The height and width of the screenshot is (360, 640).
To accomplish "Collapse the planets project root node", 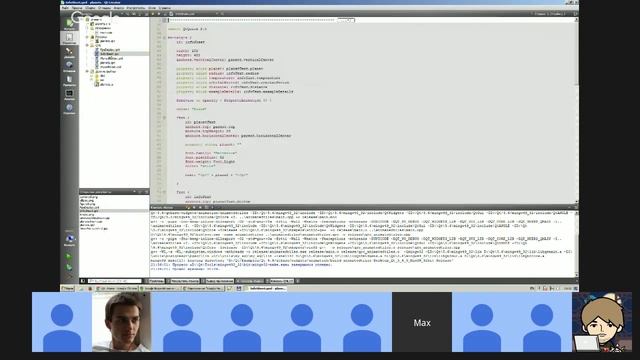I will pyautogui.click(x=82, y=20).
